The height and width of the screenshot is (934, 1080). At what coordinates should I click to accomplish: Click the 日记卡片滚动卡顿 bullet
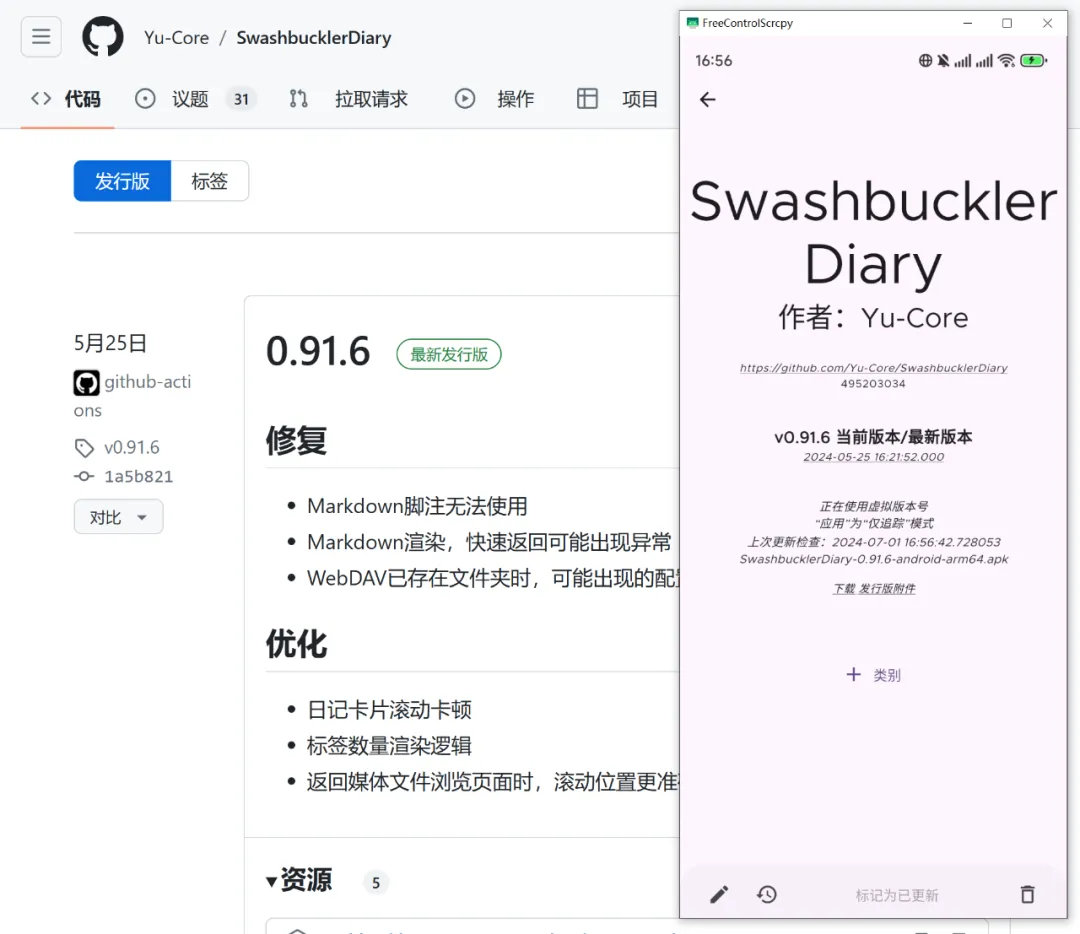point(389,709)
